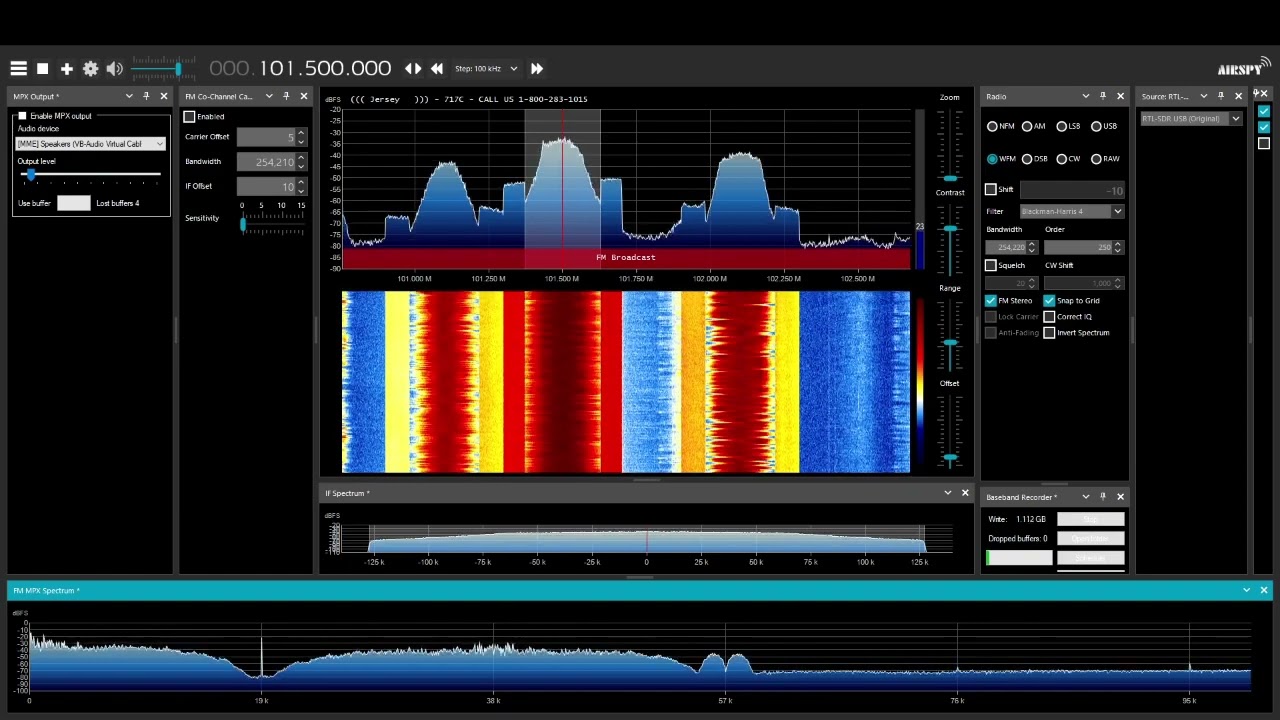Screen dimensions: 1280x720
Task: Click the Sensitivity slider
Action: point(272,226)
